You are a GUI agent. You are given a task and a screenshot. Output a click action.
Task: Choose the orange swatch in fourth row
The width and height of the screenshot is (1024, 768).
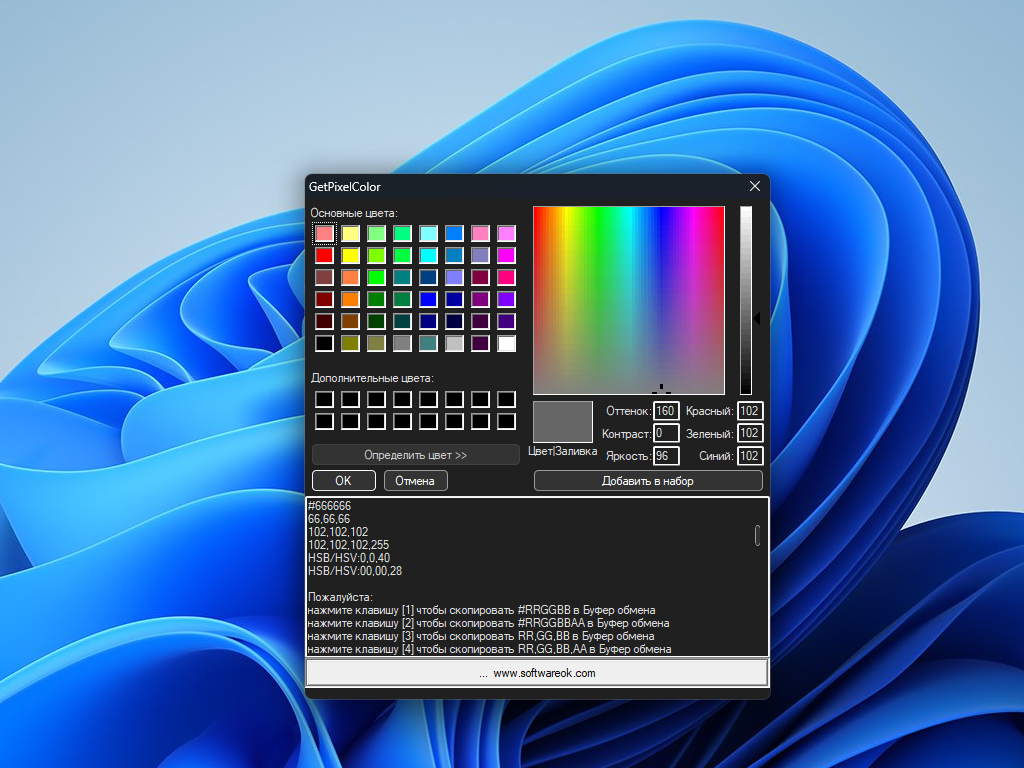point(350,299)
